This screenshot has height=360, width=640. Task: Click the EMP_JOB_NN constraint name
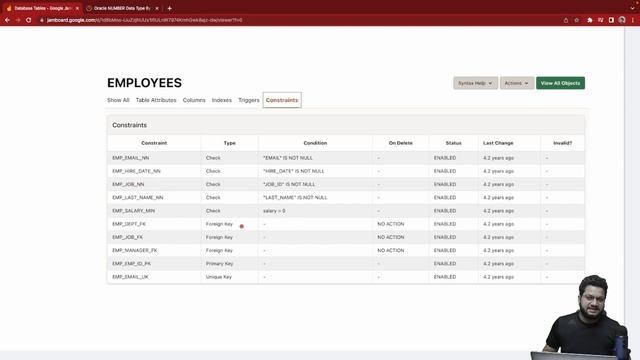pos(128,184)
